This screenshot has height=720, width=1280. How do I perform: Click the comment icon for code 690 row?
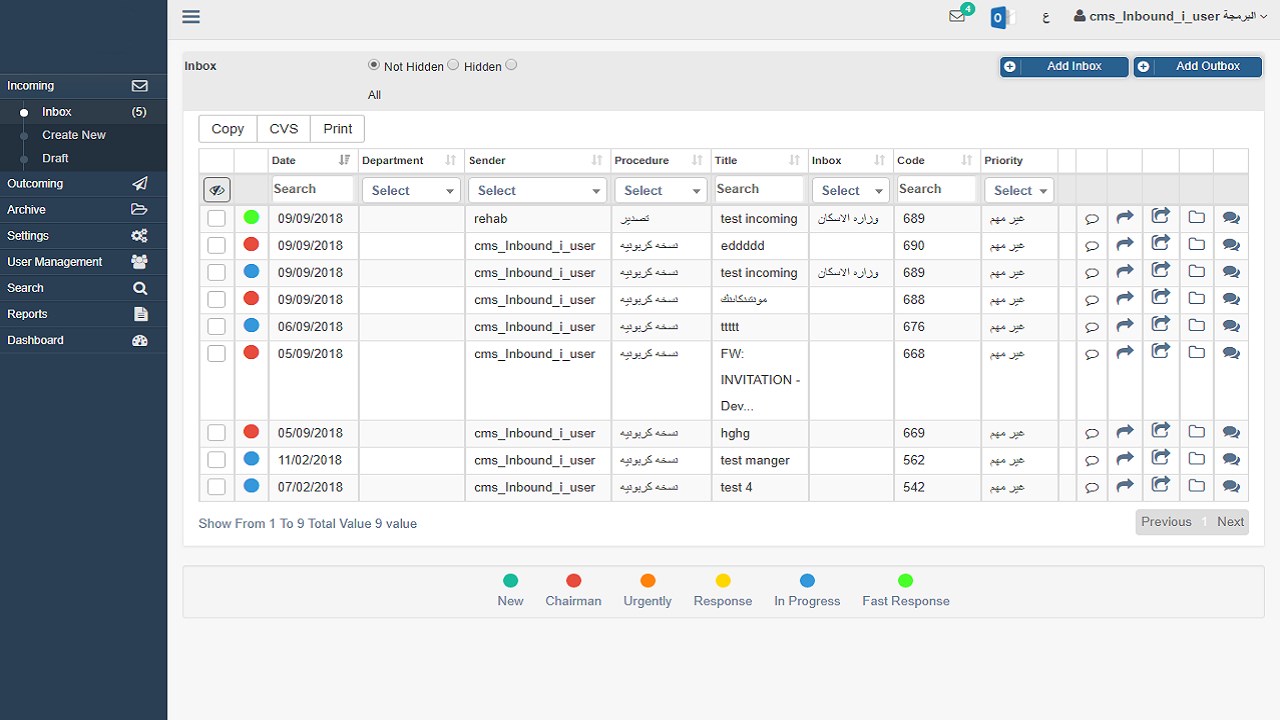1092,246
